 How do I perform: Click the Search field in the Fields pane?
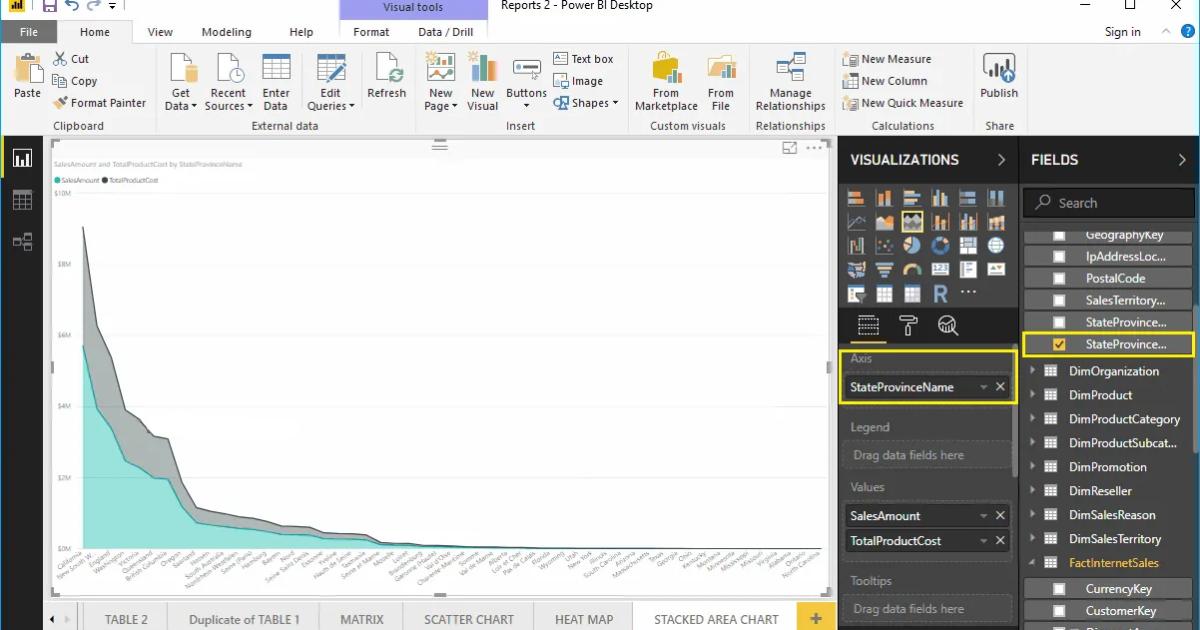[1100, 202]
